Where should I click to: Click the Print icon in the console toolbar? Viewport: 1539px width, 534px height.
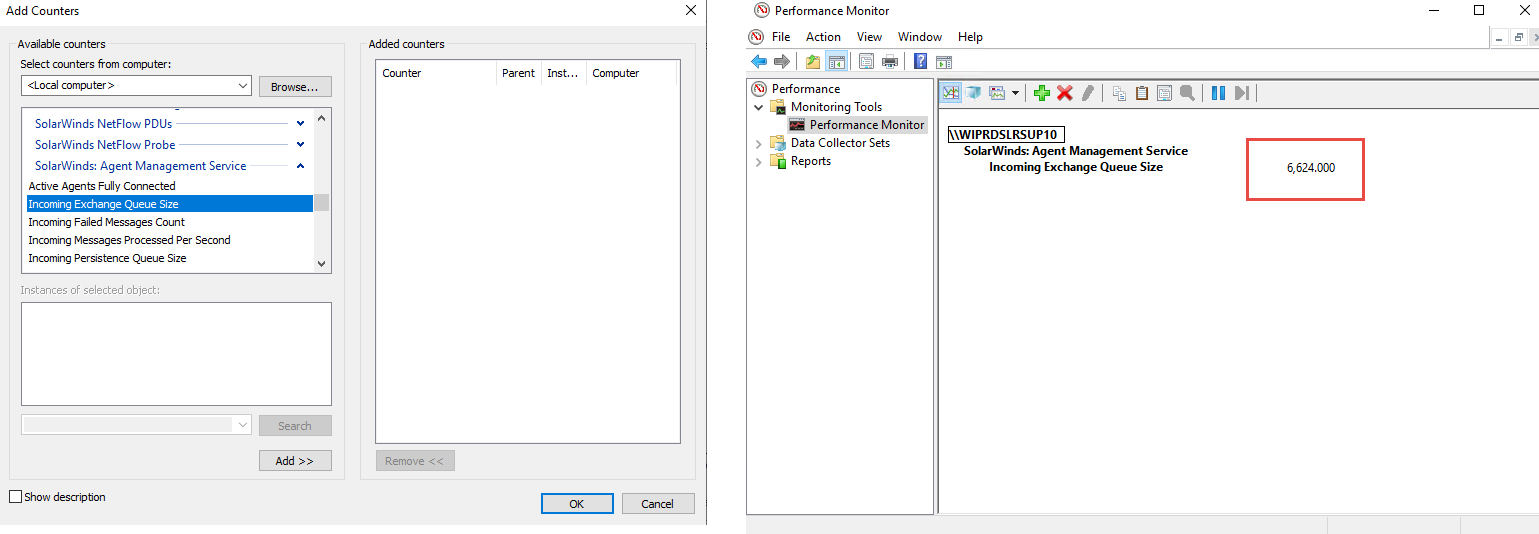coord(889,62)
